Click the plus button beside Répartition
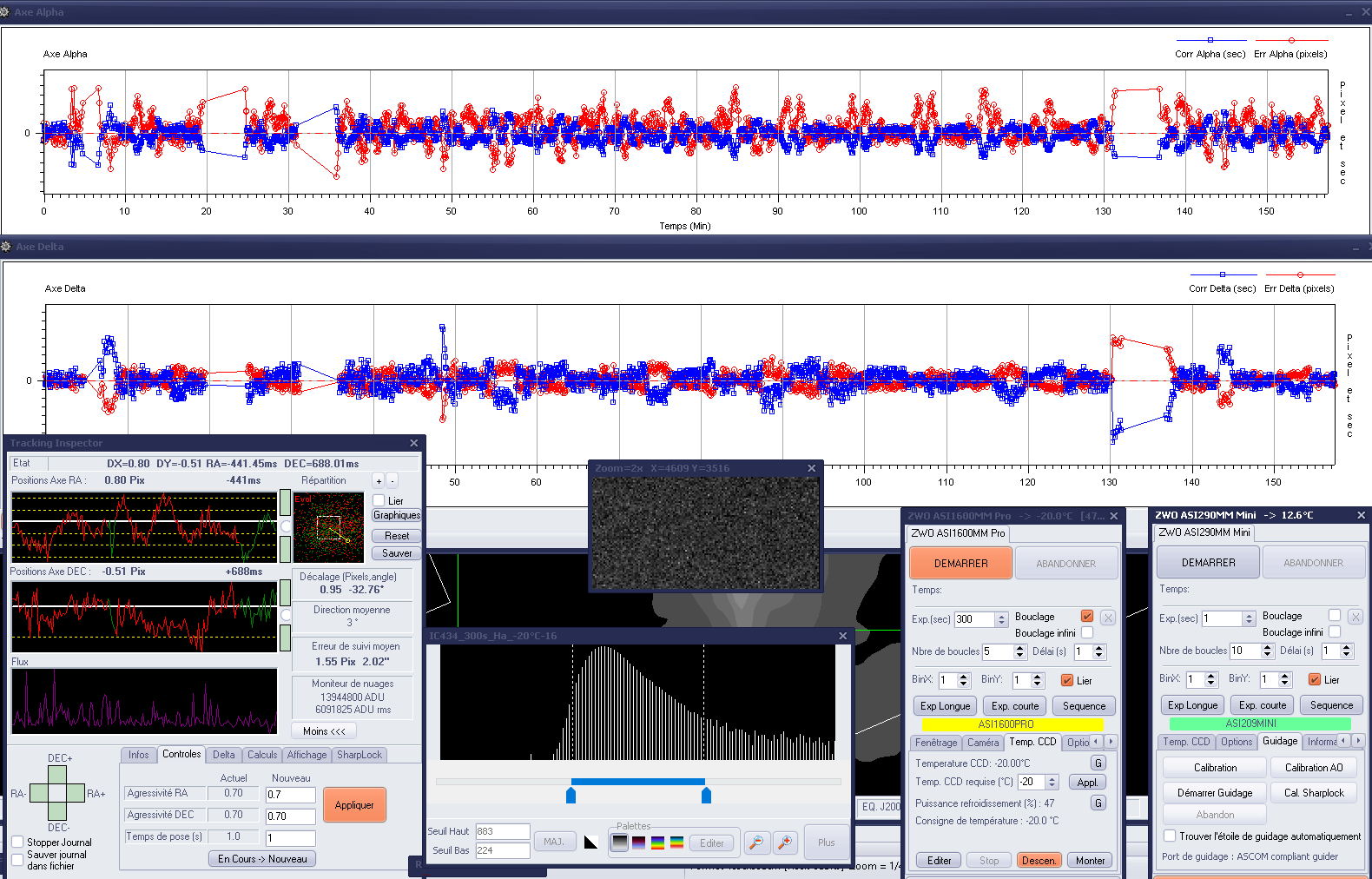The image size is (1372, 879). 379,481
